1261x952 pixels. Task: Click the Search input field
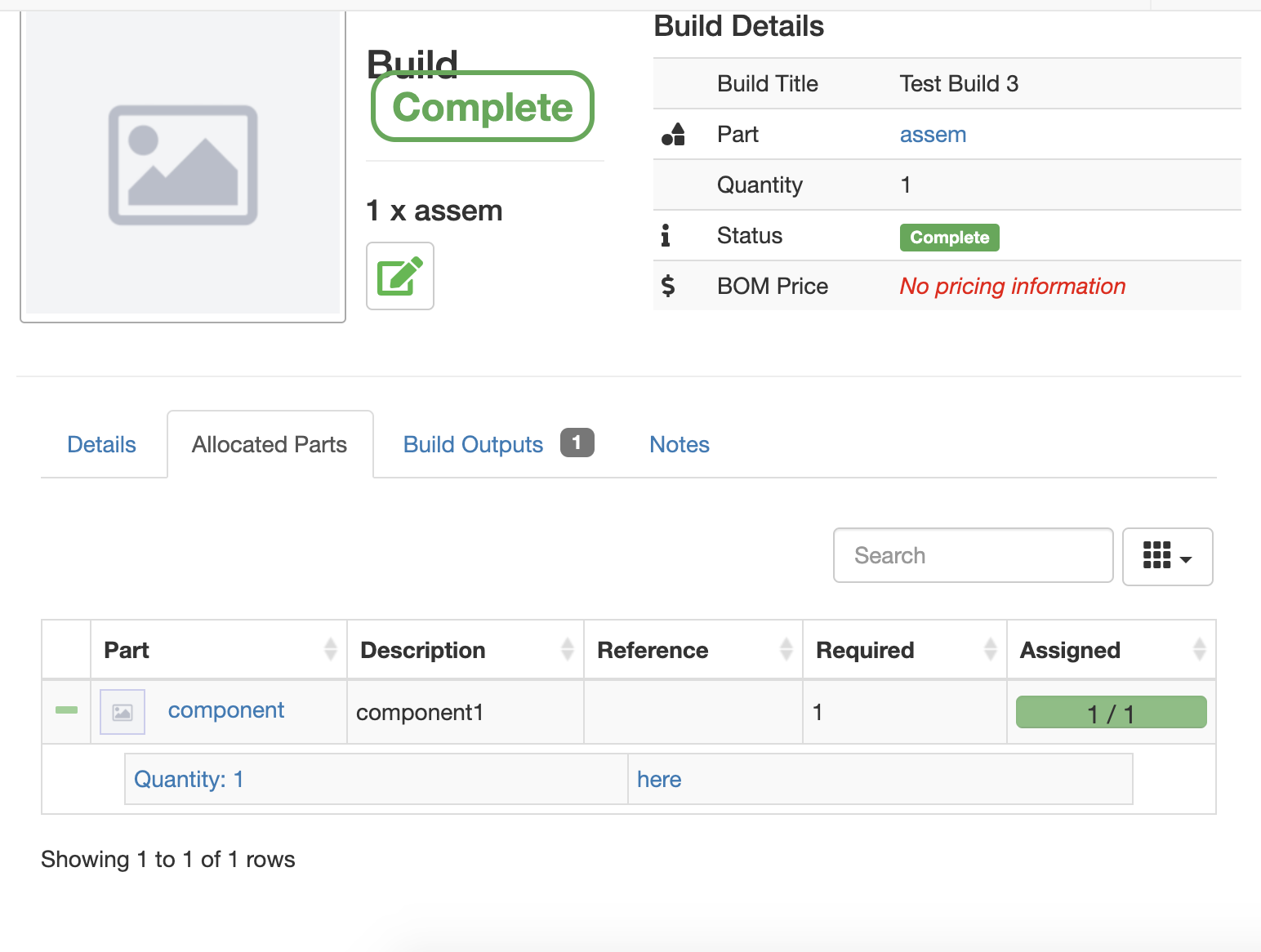(972, 555)
